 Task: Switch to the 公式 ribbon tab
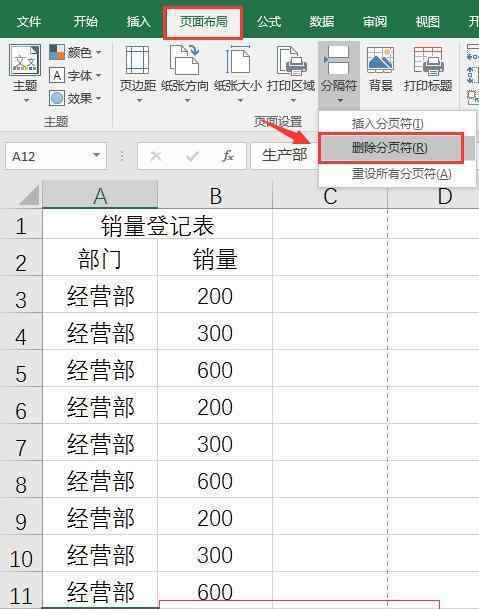point(268,22)
